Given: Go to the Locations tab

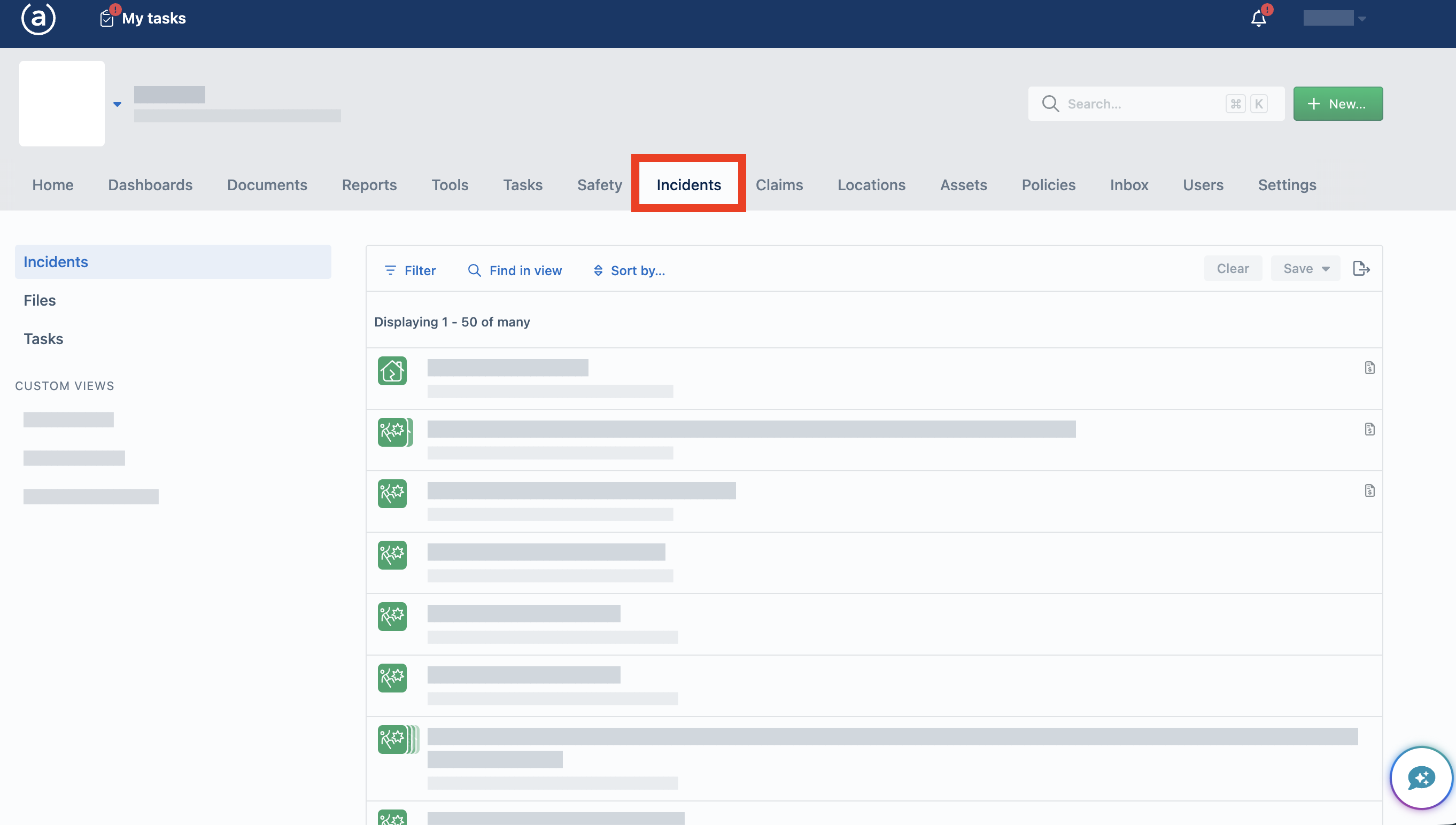Looking at the screenshot, I should click(871, 185).
